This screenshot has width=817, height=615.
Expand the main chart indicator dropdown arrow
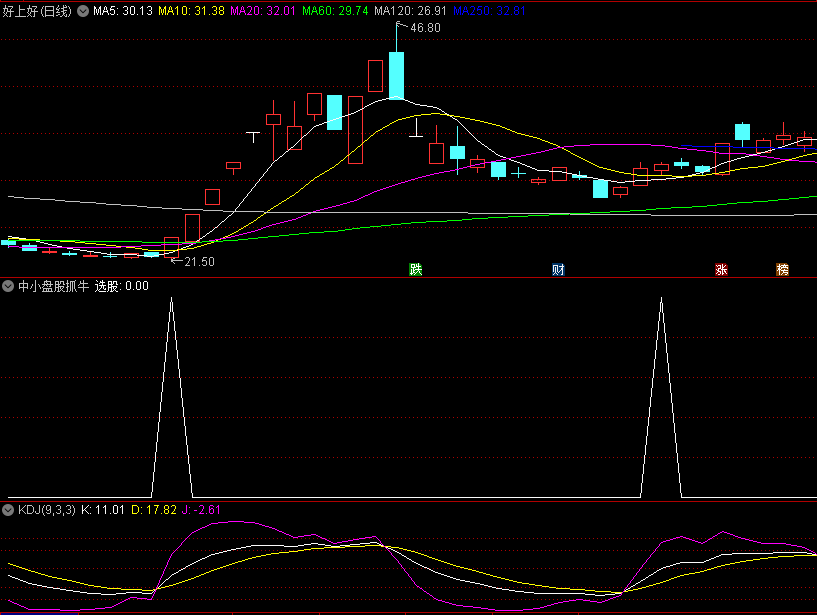[x=83, y=11]
